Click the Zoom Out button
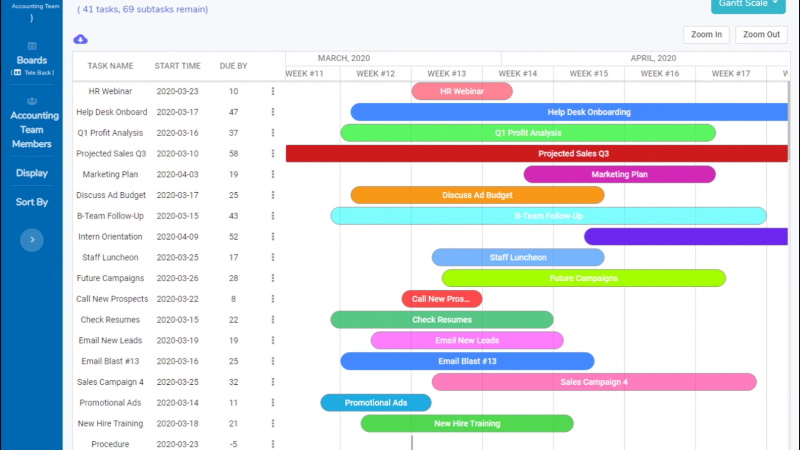This screenshot has height=450, width=800. [761, 35]
